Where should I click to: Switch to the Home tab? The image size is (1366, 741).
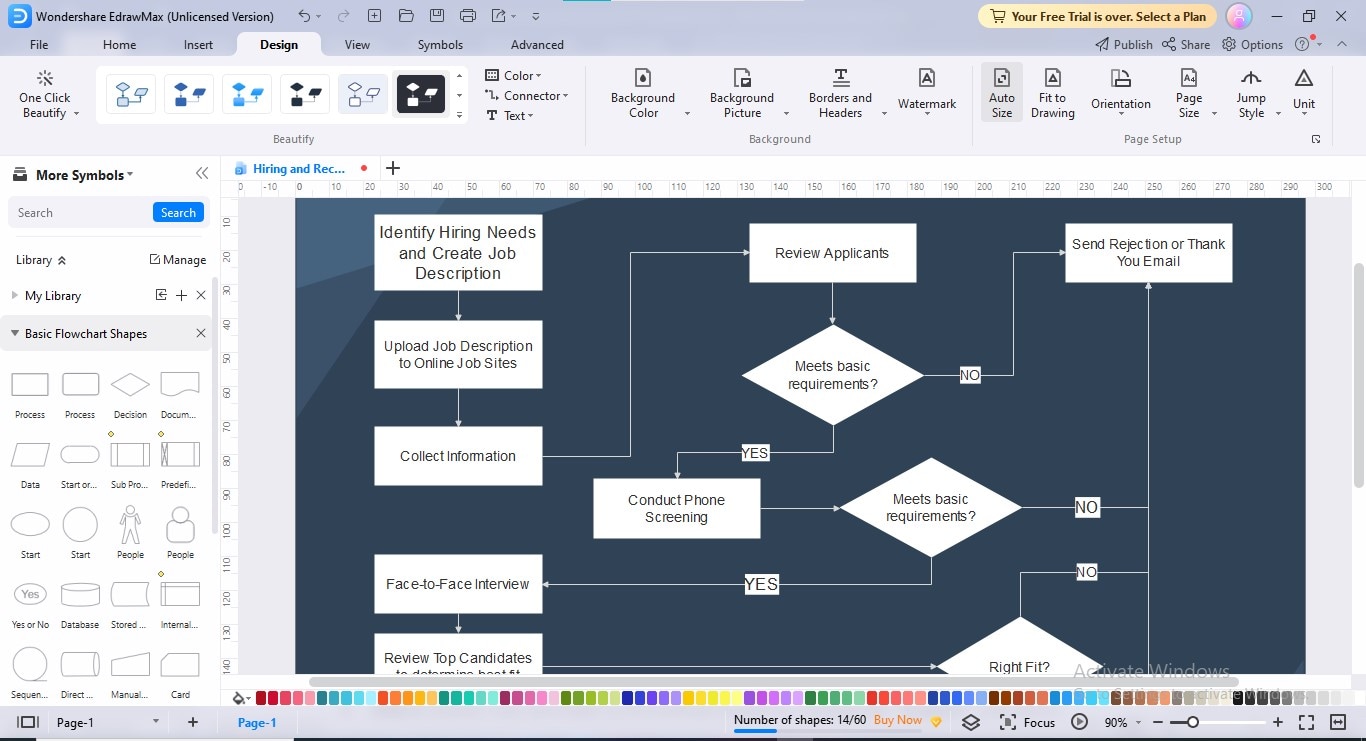pos(119,44)
